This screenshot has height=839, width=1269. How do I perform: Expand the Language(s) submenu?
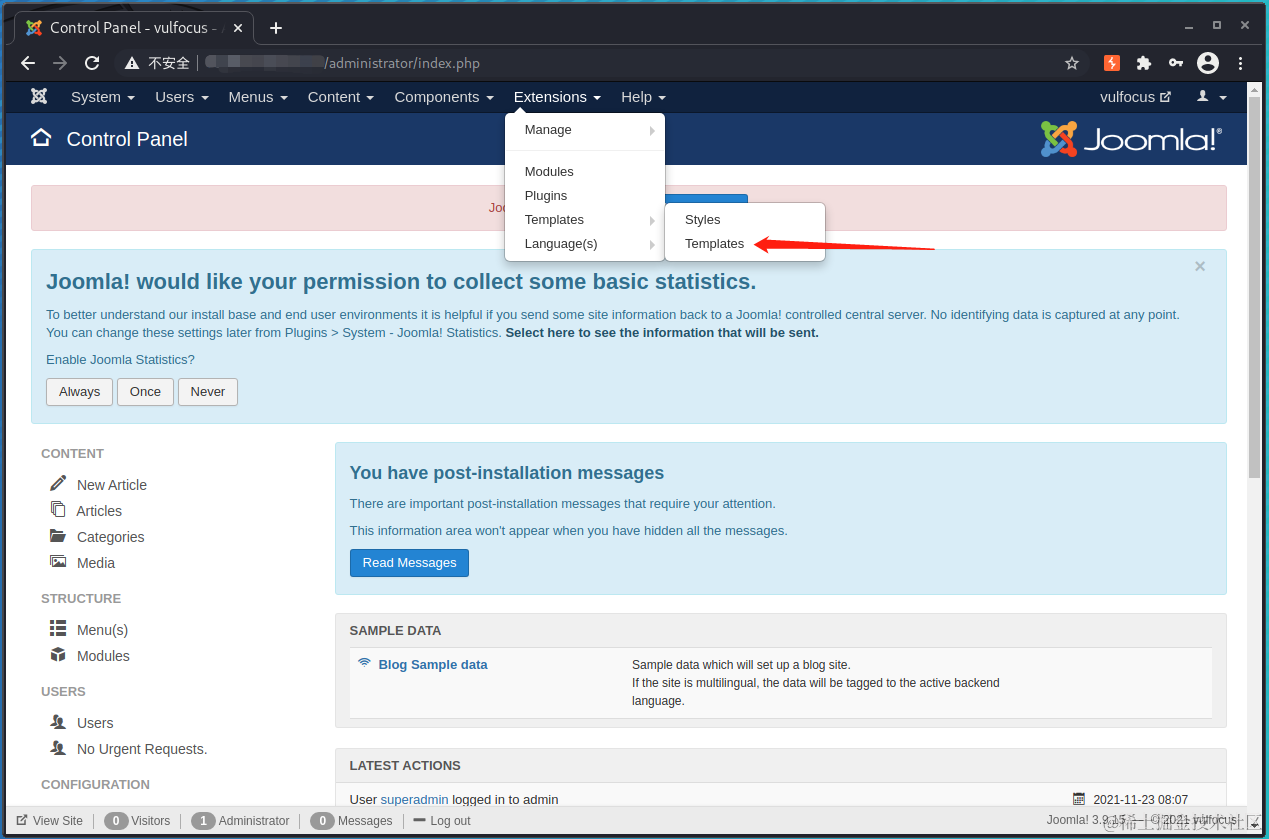(585, 244)
